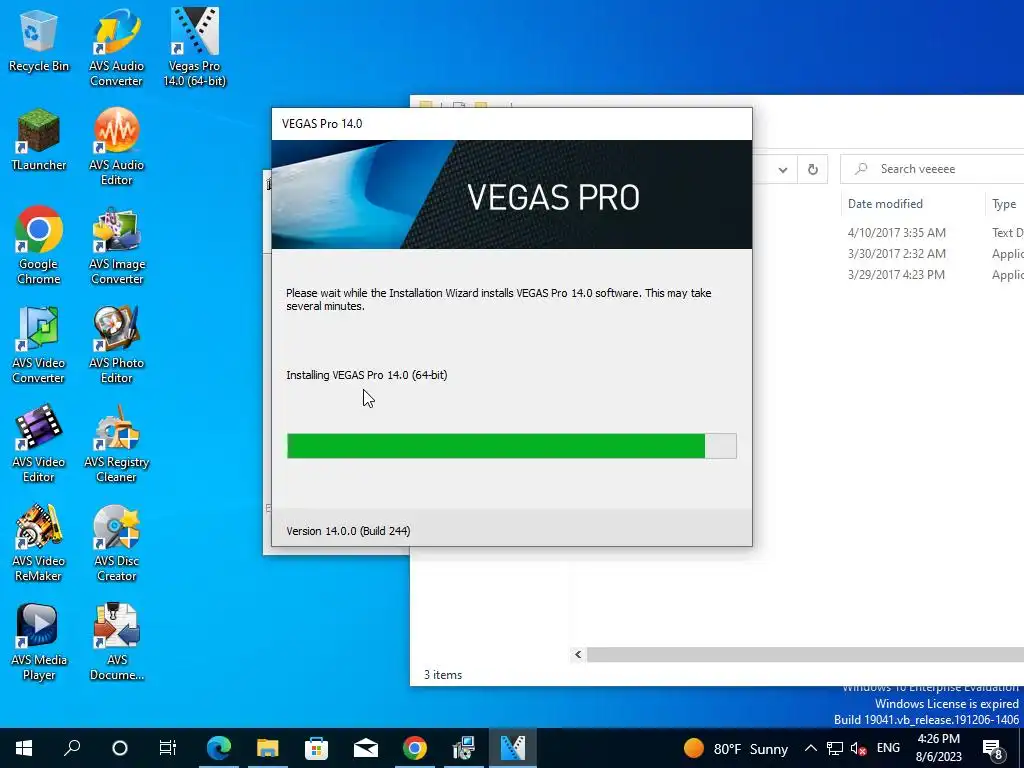1024x768 pixels.
Task: Click the 3 items status text
Action: (x=443, y=675)
